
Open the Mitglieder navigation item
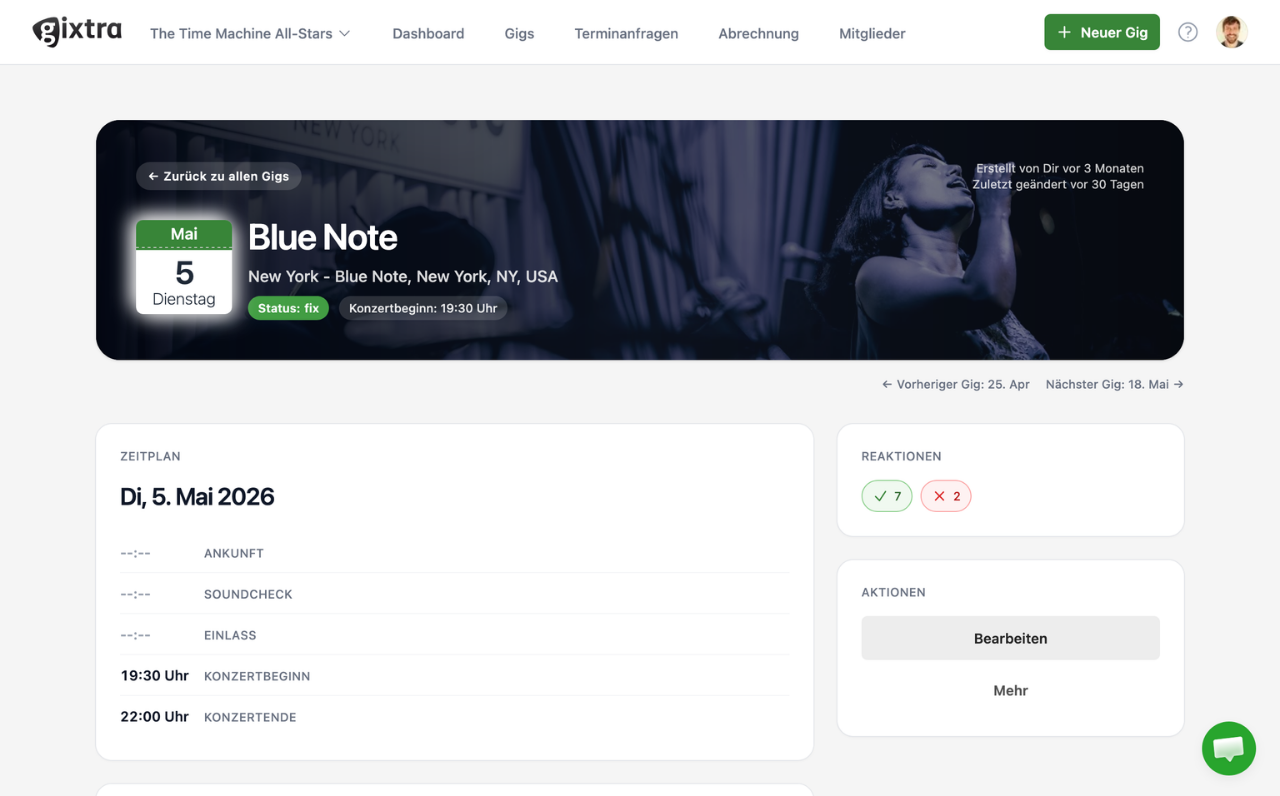(x=872, y=33)
